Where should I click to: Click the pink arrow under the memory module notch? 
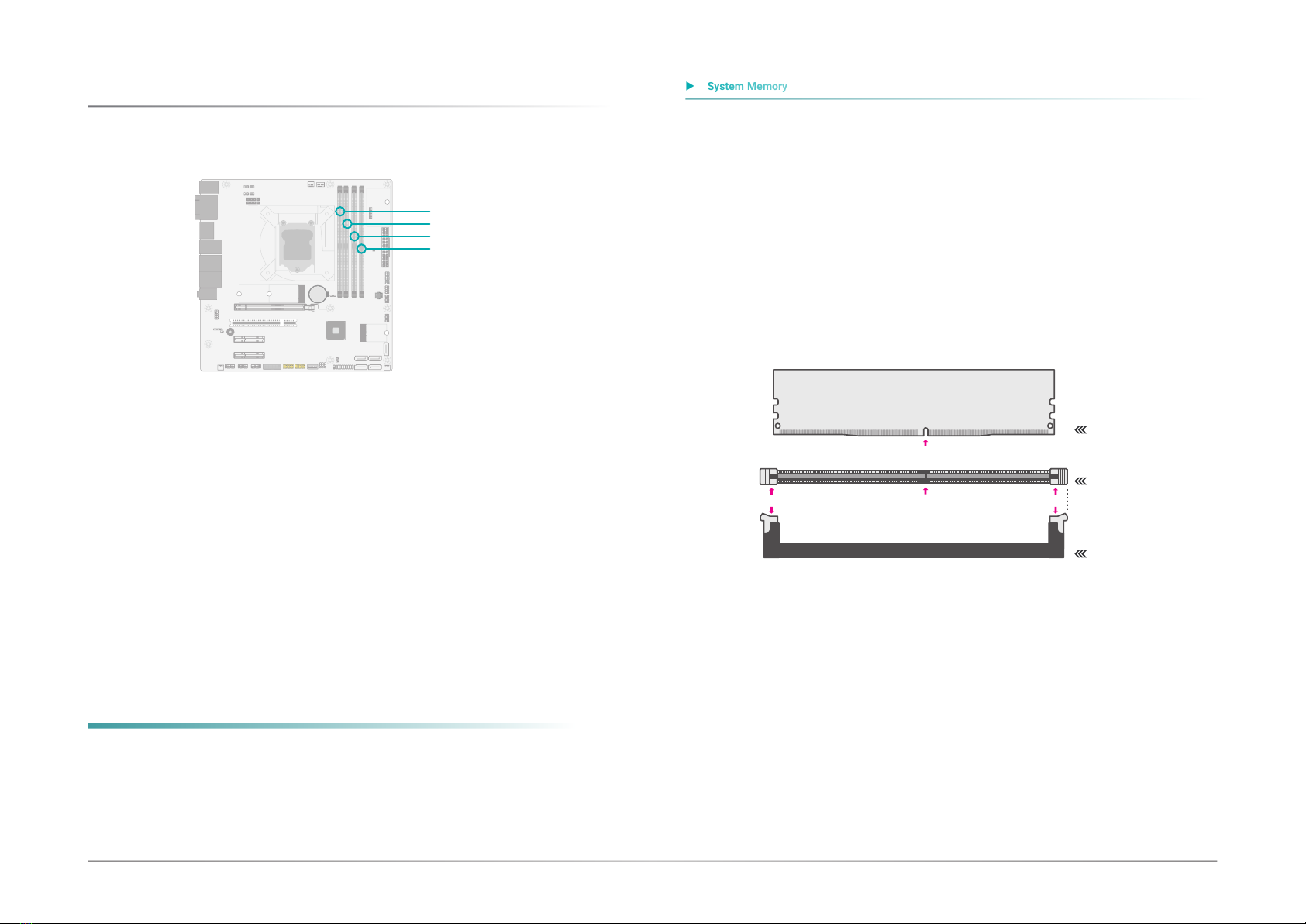coord(925,443)
